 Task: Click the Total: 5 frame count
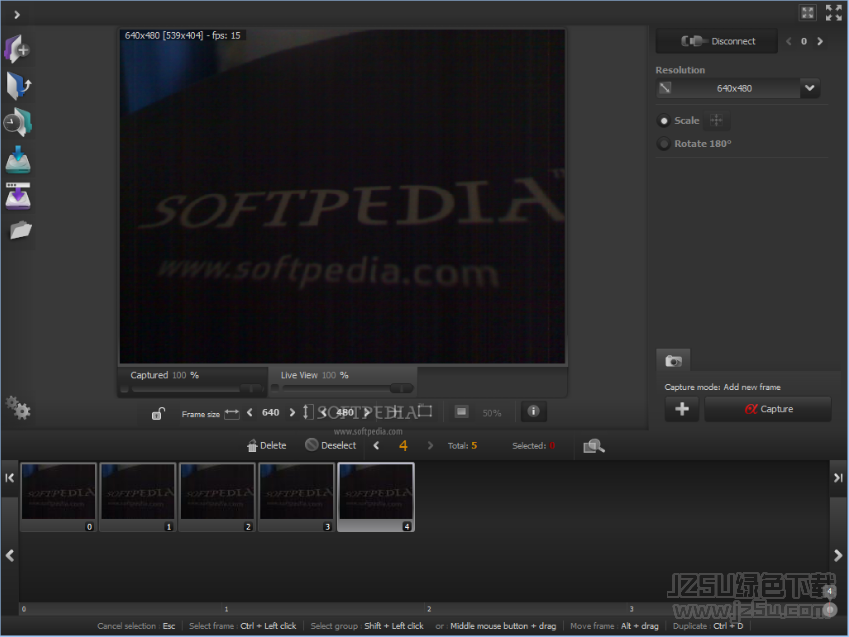click(x=462, y=446)
